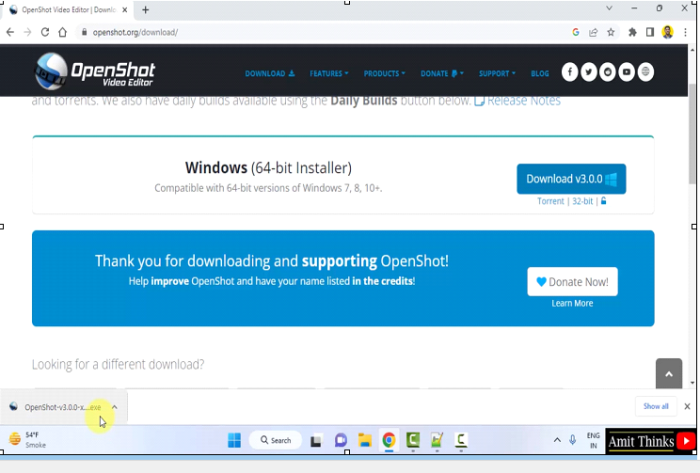Screen dimensions: 700x473
Task: Open the Chat app on taskbar
Action: [341, 440]
